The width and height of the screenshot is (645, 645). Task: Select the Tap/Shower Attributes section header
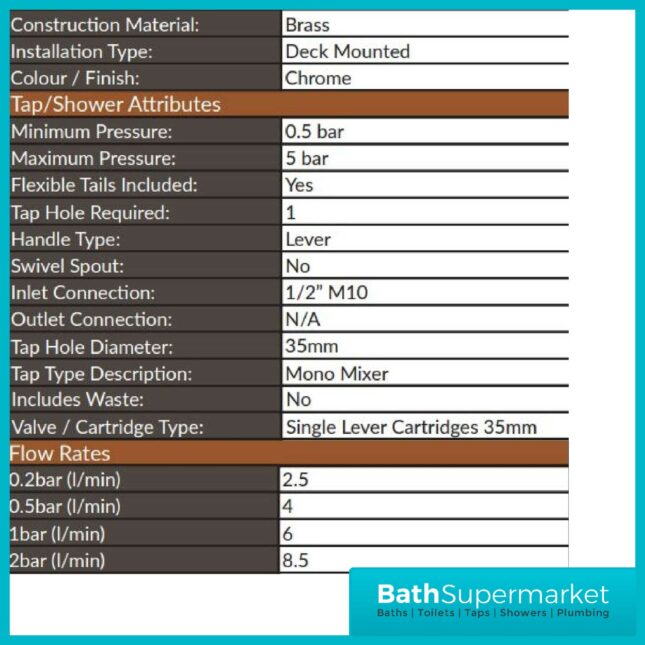click(x=289, y=104)
